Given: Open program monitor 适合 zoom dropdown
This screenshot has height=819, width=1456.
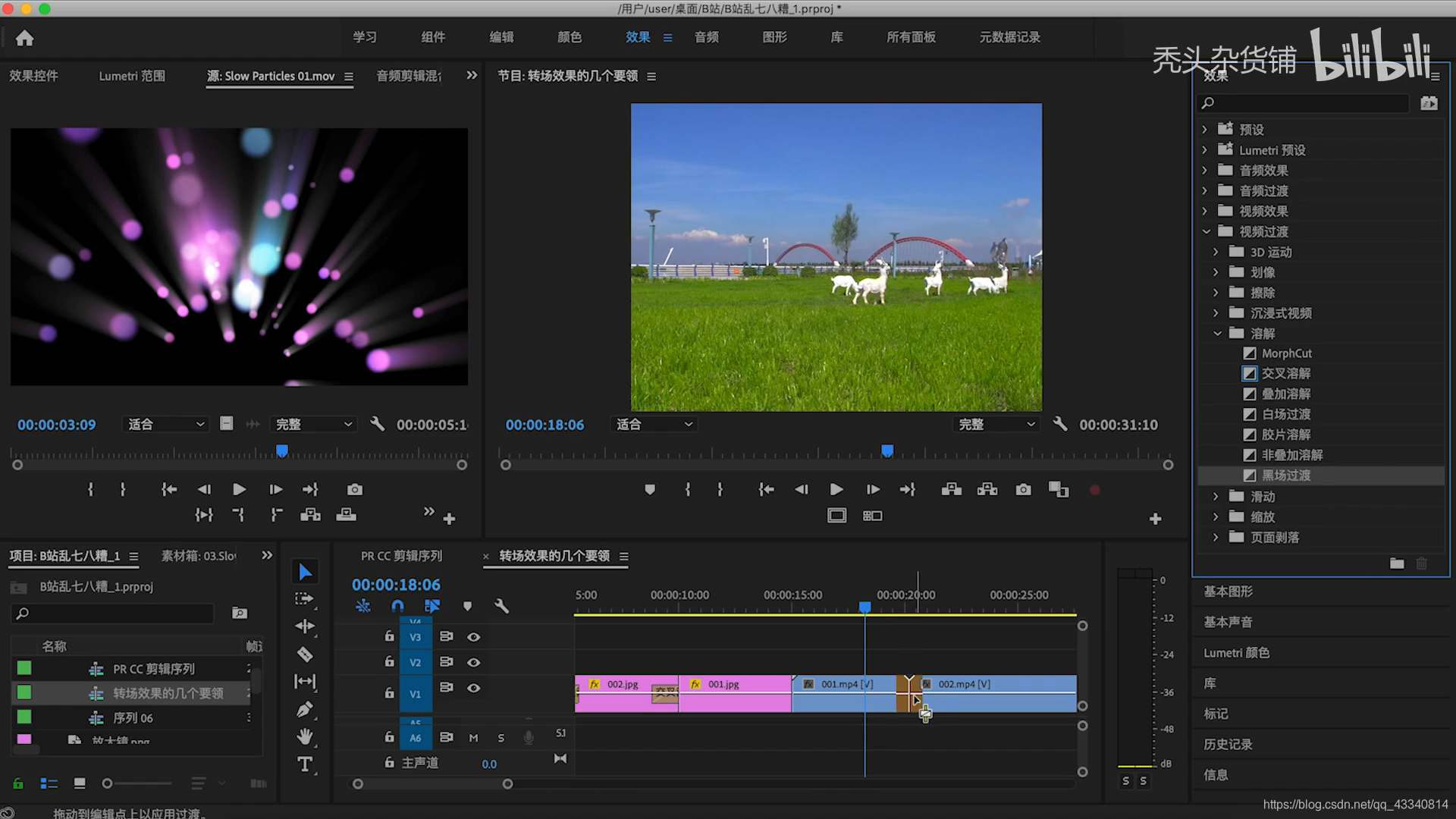Looking at the screenshot, I should (653, 425).
